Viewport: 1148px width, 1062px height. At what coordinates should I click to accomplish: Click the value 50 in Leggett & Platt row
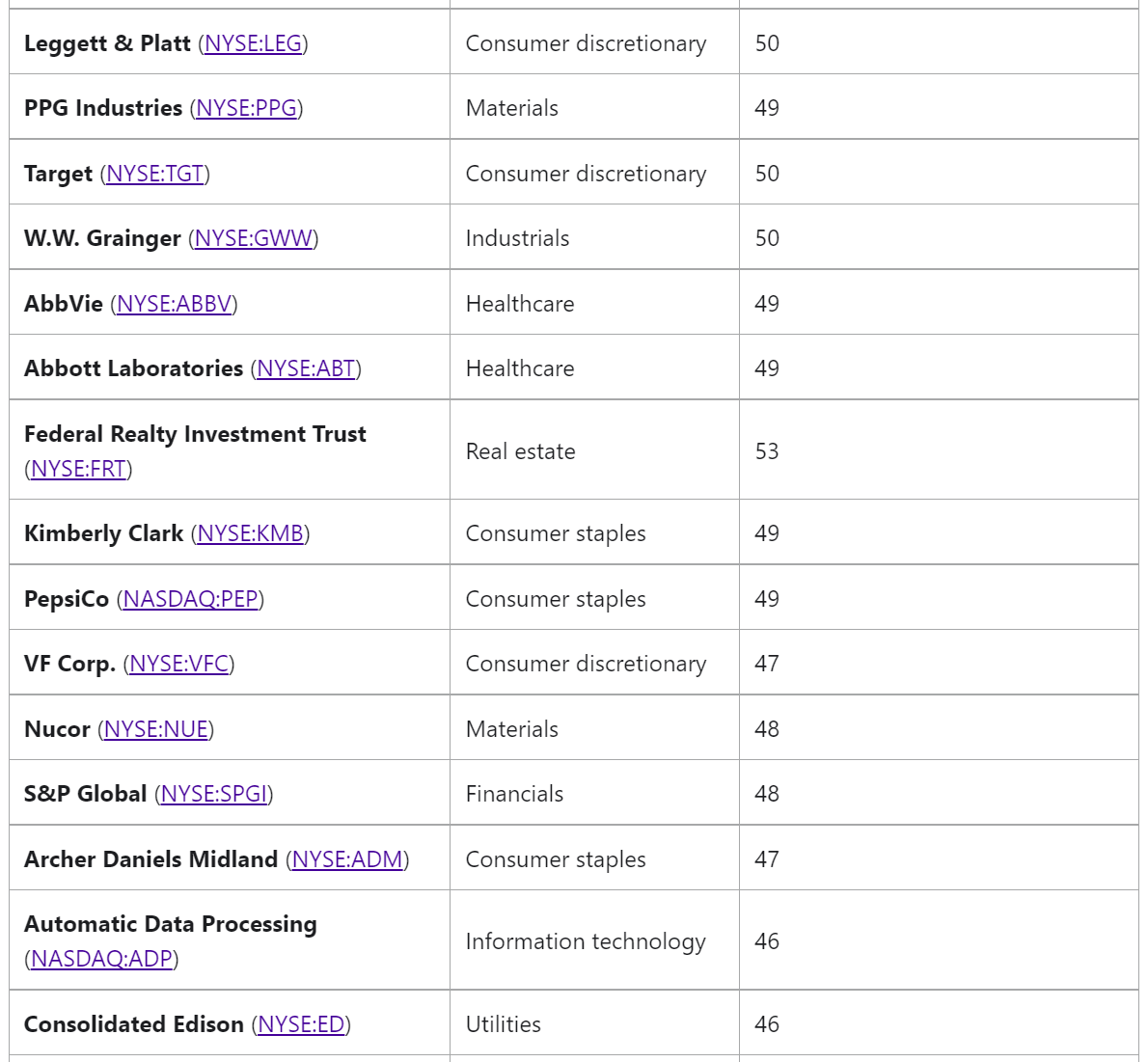[767, 44]
